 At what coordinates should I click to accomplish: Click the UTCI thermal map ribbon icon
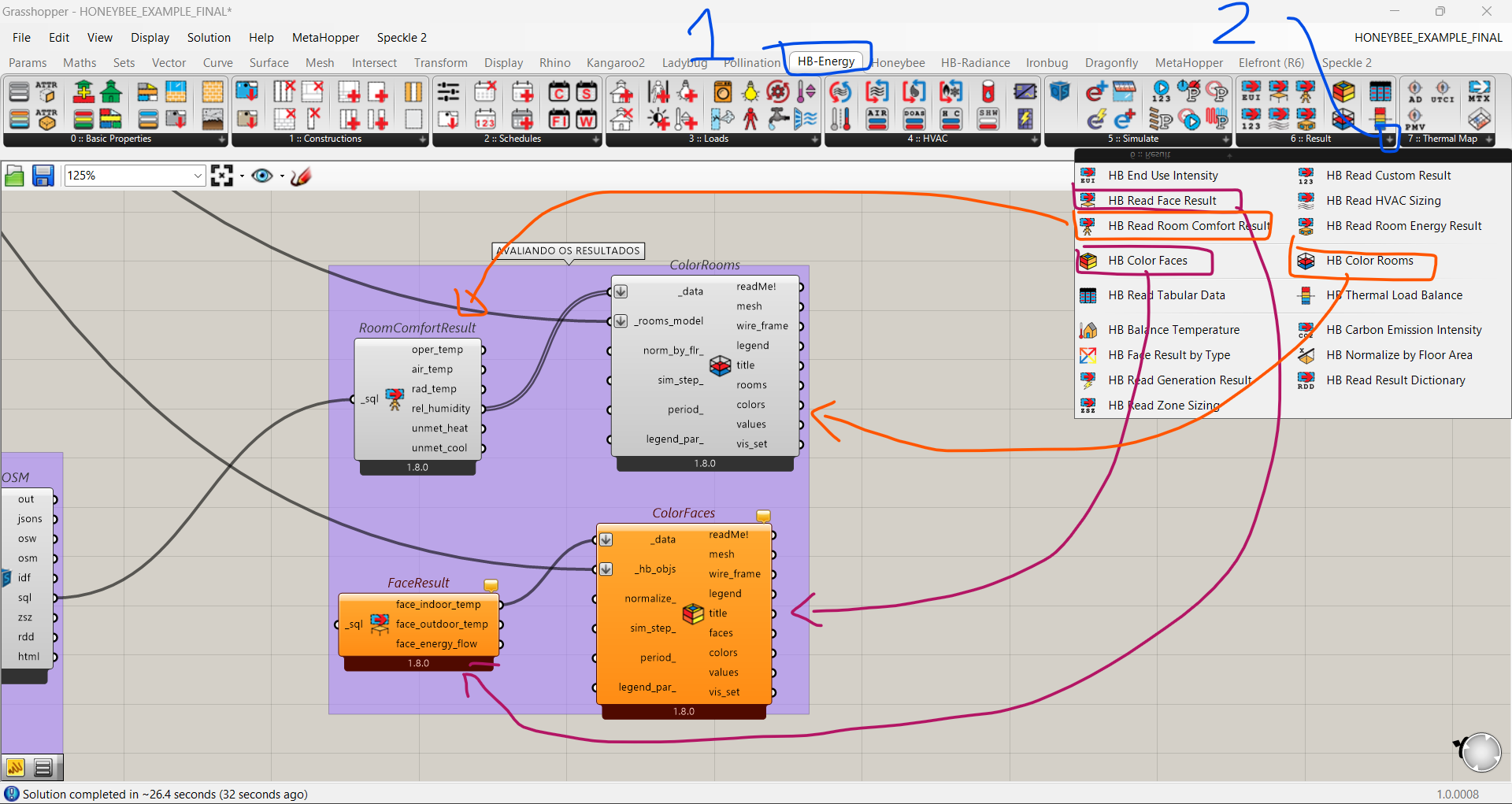pyautogui.click(x=1443, y=92)
